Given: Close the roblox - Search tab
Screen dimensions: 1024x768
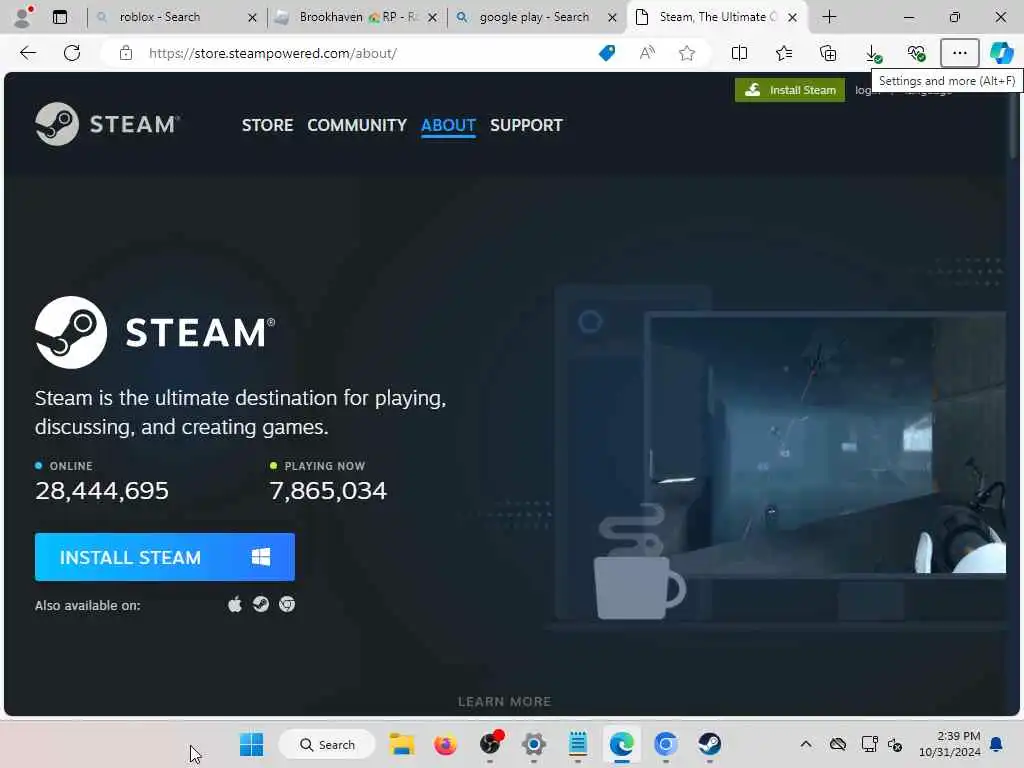Looking at the screenshot, I should pyautogui.click(x=252, y=18).
